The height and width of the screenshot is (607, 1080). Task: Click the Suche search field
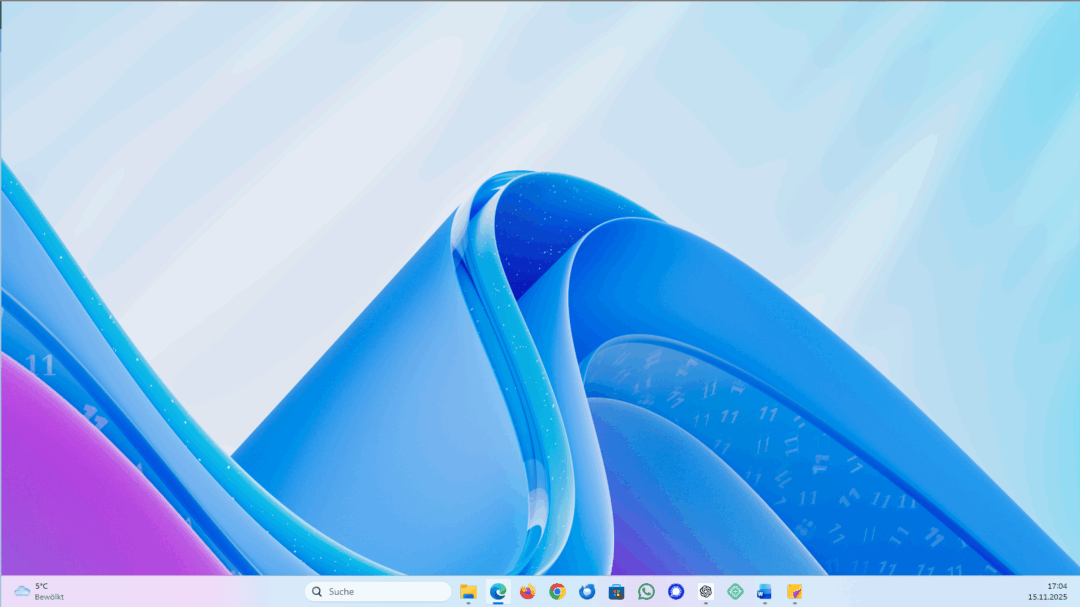(x=380, y=591)
